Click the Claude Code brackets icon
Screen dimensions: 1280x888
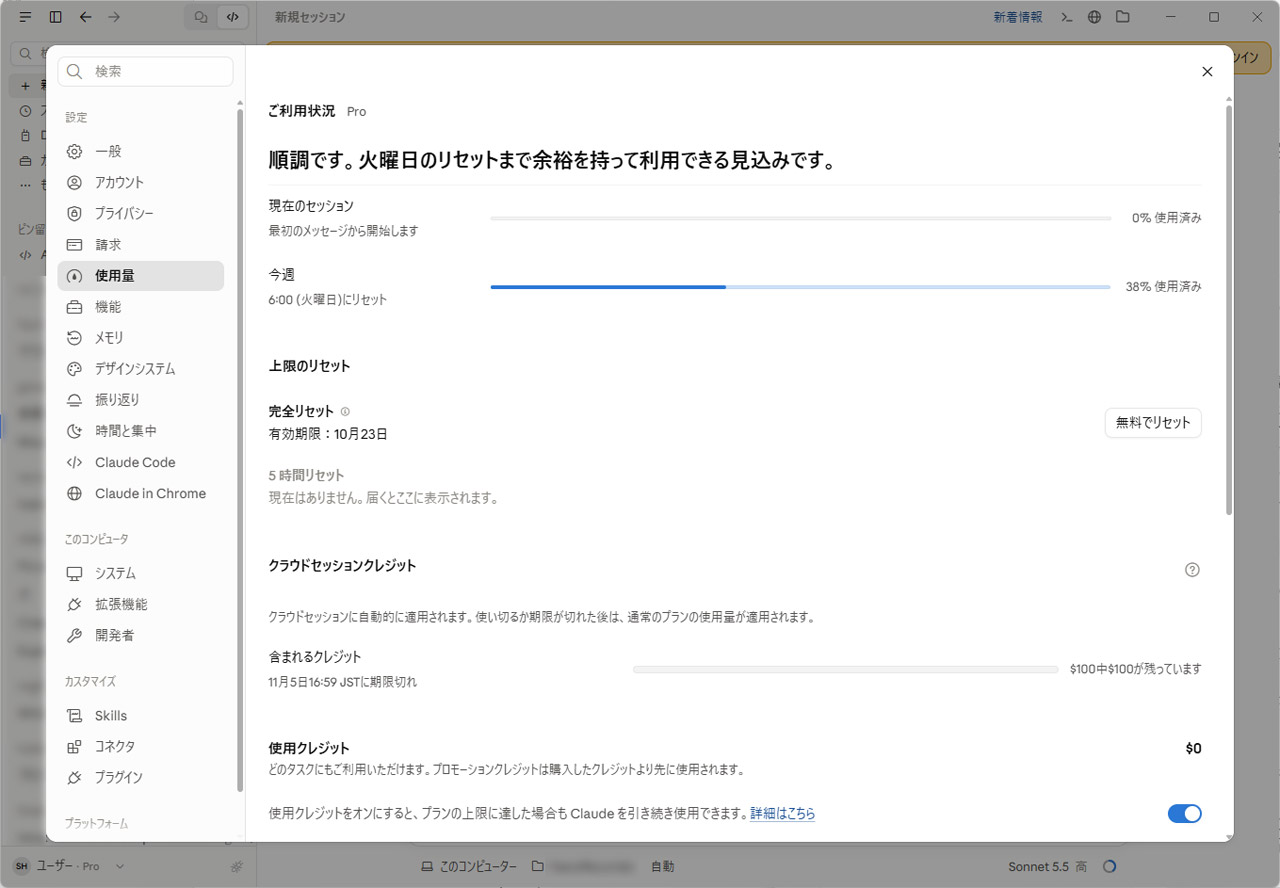(x=74, y=463)
